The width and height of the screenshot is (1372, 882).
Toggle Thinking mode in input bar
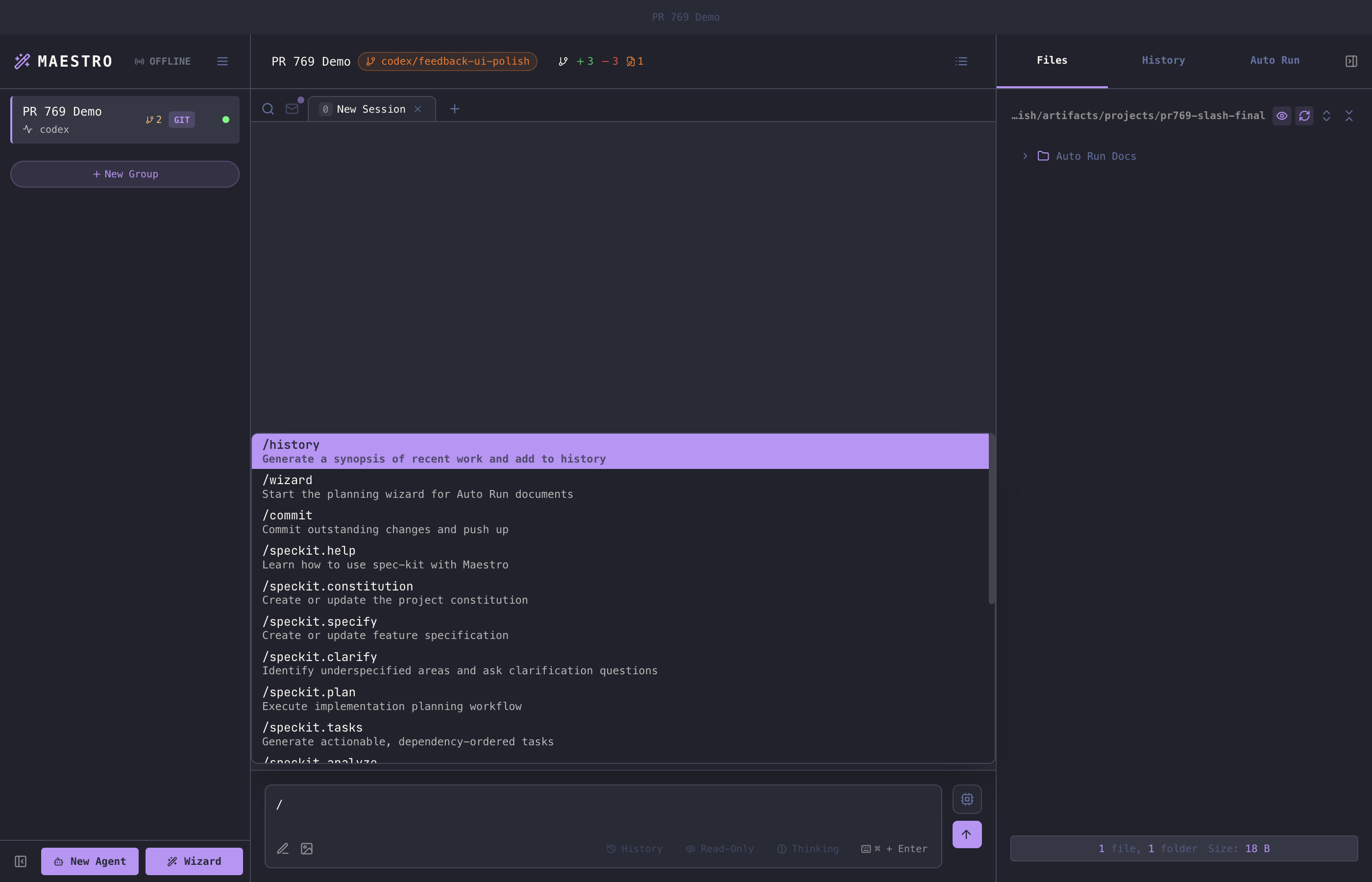808,849
